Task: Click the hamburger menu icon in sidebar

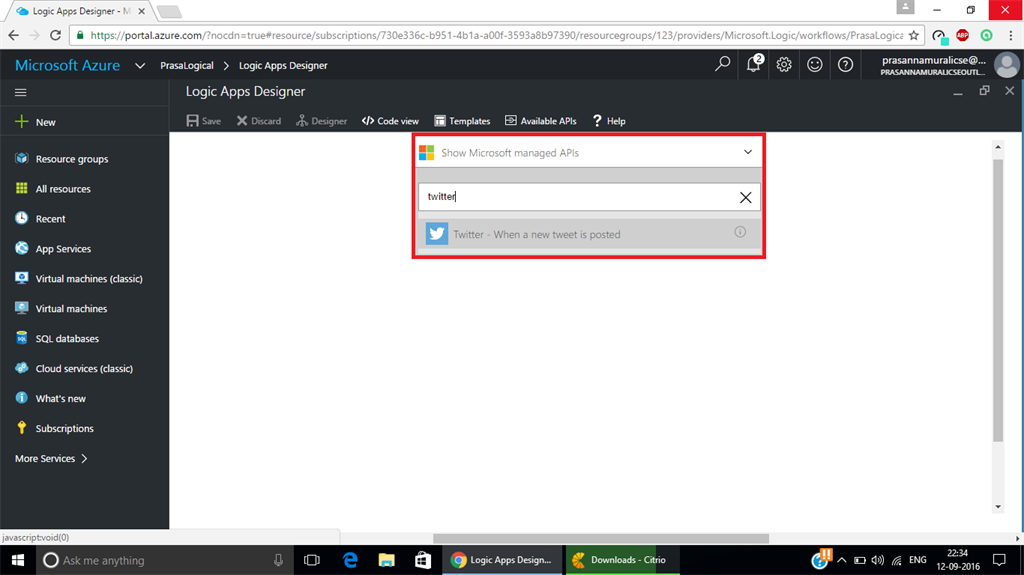Action: pyautogui.click(x=21, y=92)
